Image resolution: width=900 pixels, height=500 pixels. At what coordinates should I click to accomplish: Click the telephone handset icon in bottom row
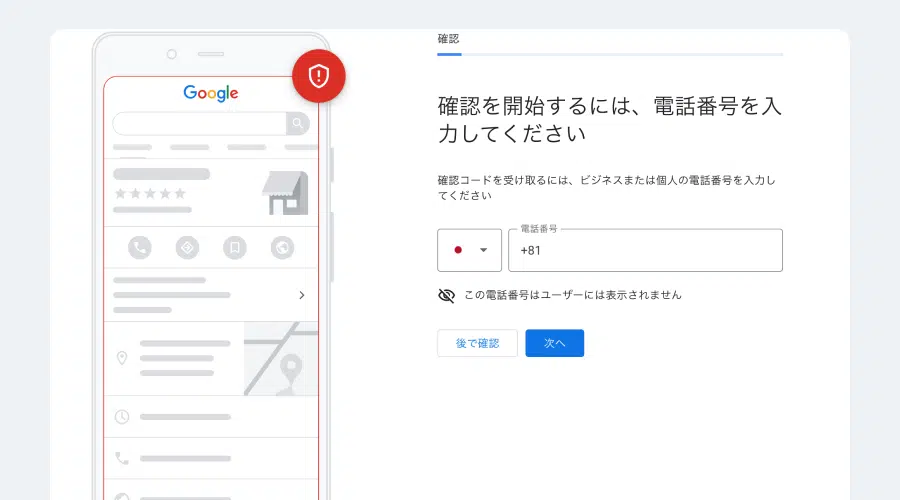[x=122, y=458]
